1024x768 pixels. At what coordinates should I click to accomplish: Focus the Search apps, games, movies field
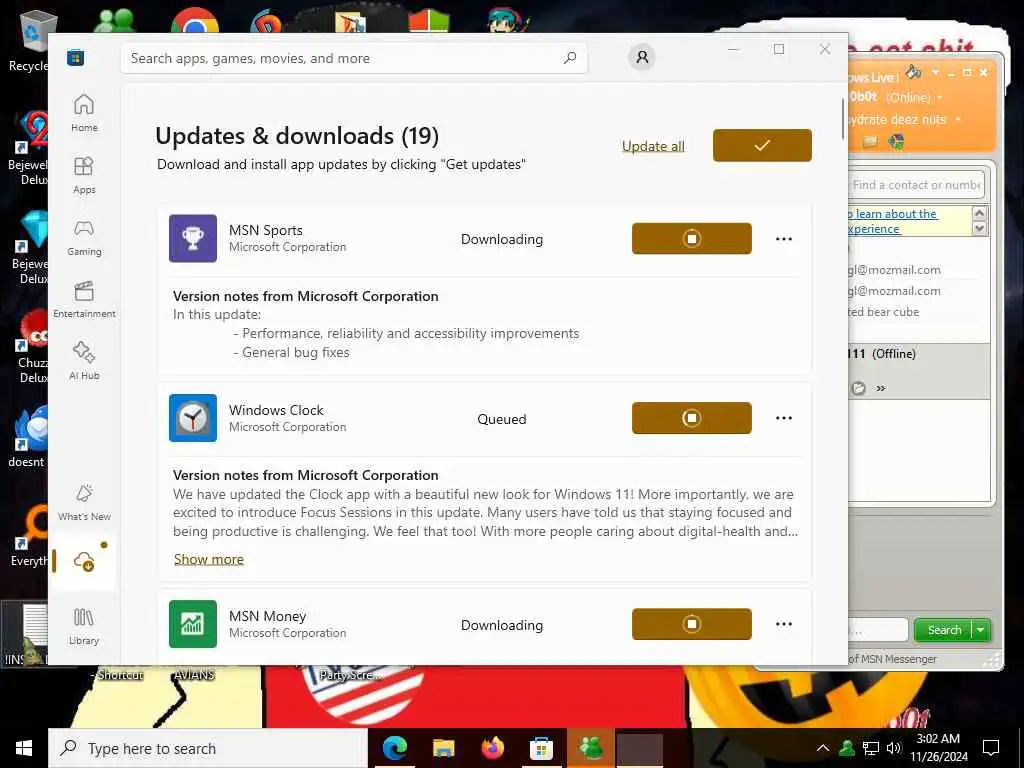click(x=354, y=58)
